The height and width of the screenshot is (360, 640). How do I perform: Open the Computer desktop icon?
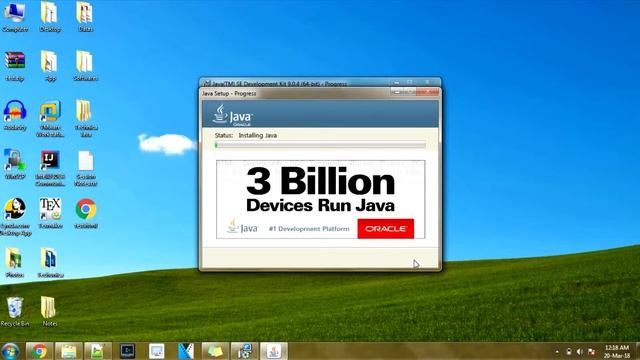pyautogui.click(x=15, y=16)
